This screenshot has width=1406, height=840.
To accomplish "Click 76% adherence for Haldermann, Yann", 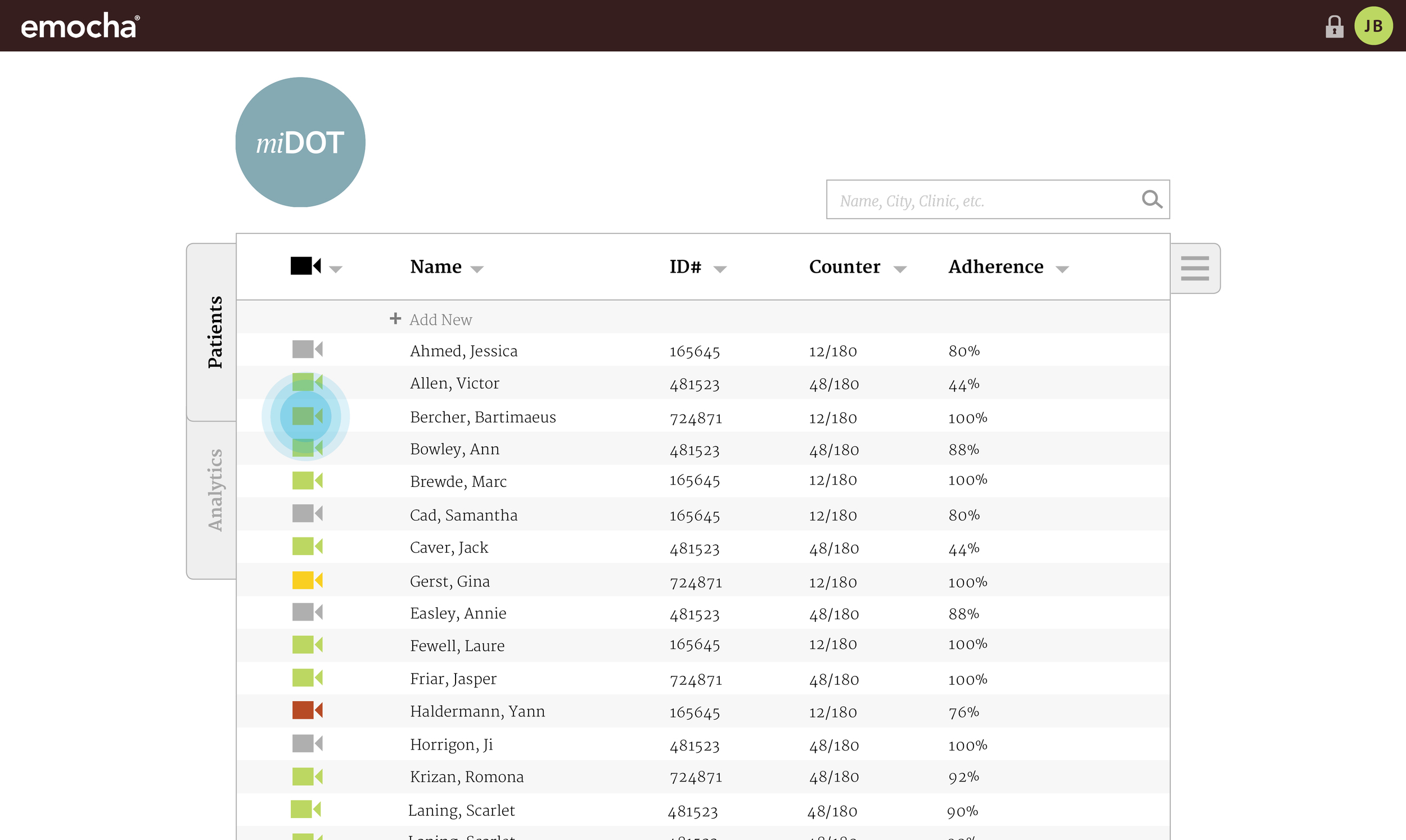I will (964, 712).
